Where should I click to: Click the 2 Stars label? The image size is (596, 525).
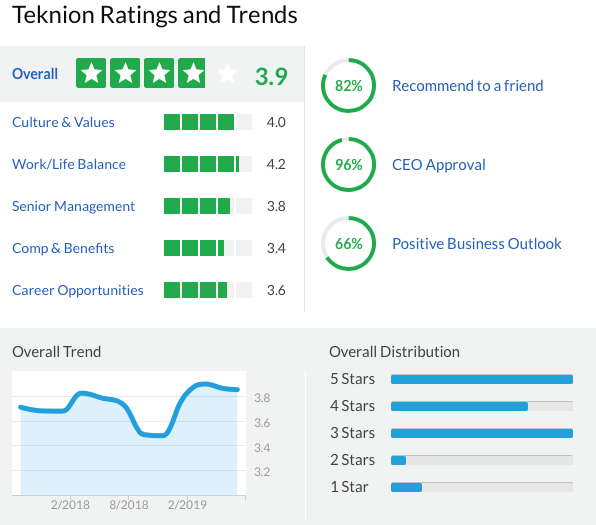352,460
